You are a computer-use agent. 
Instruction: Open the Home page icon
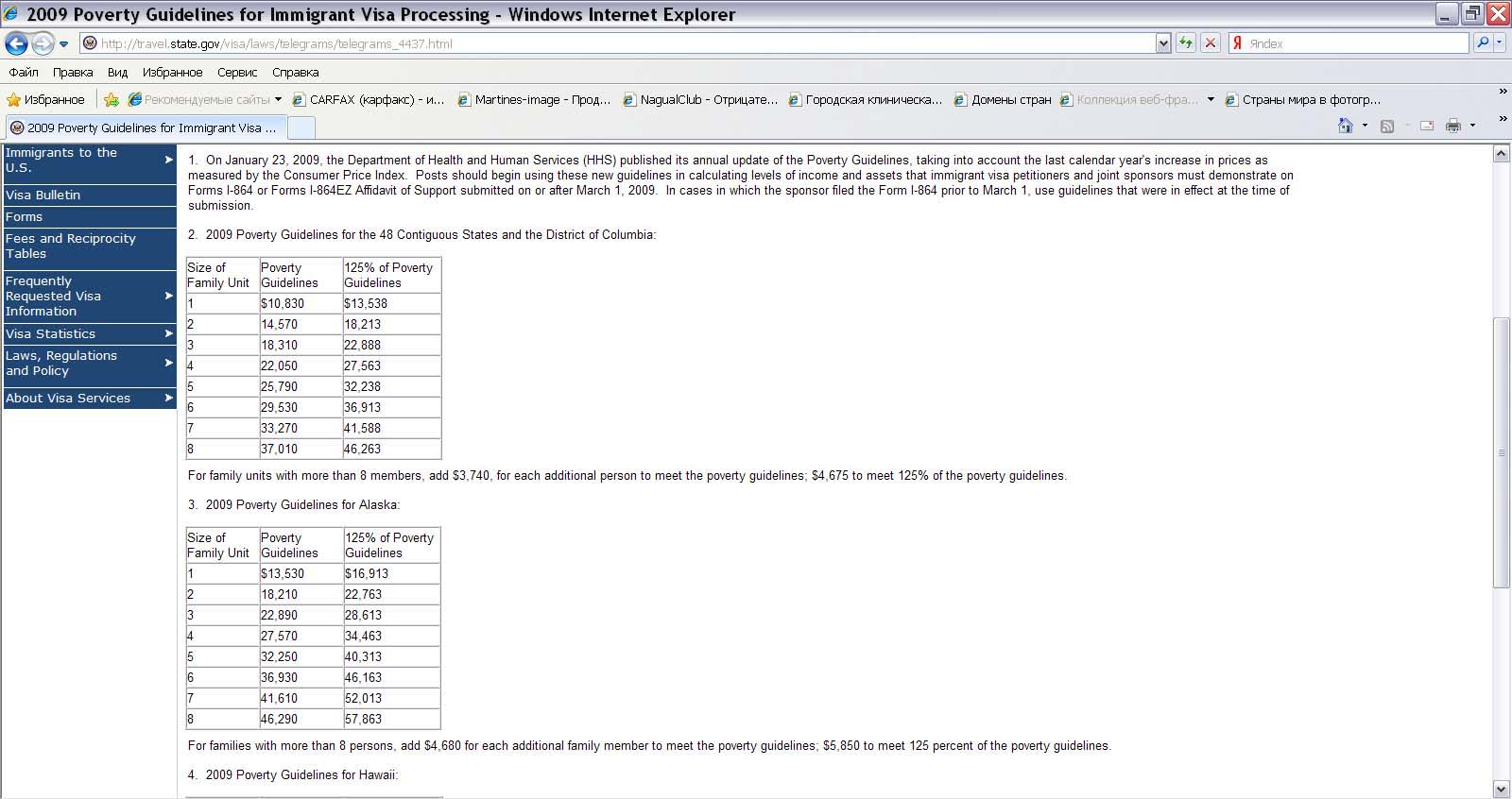coord(1345,127)
